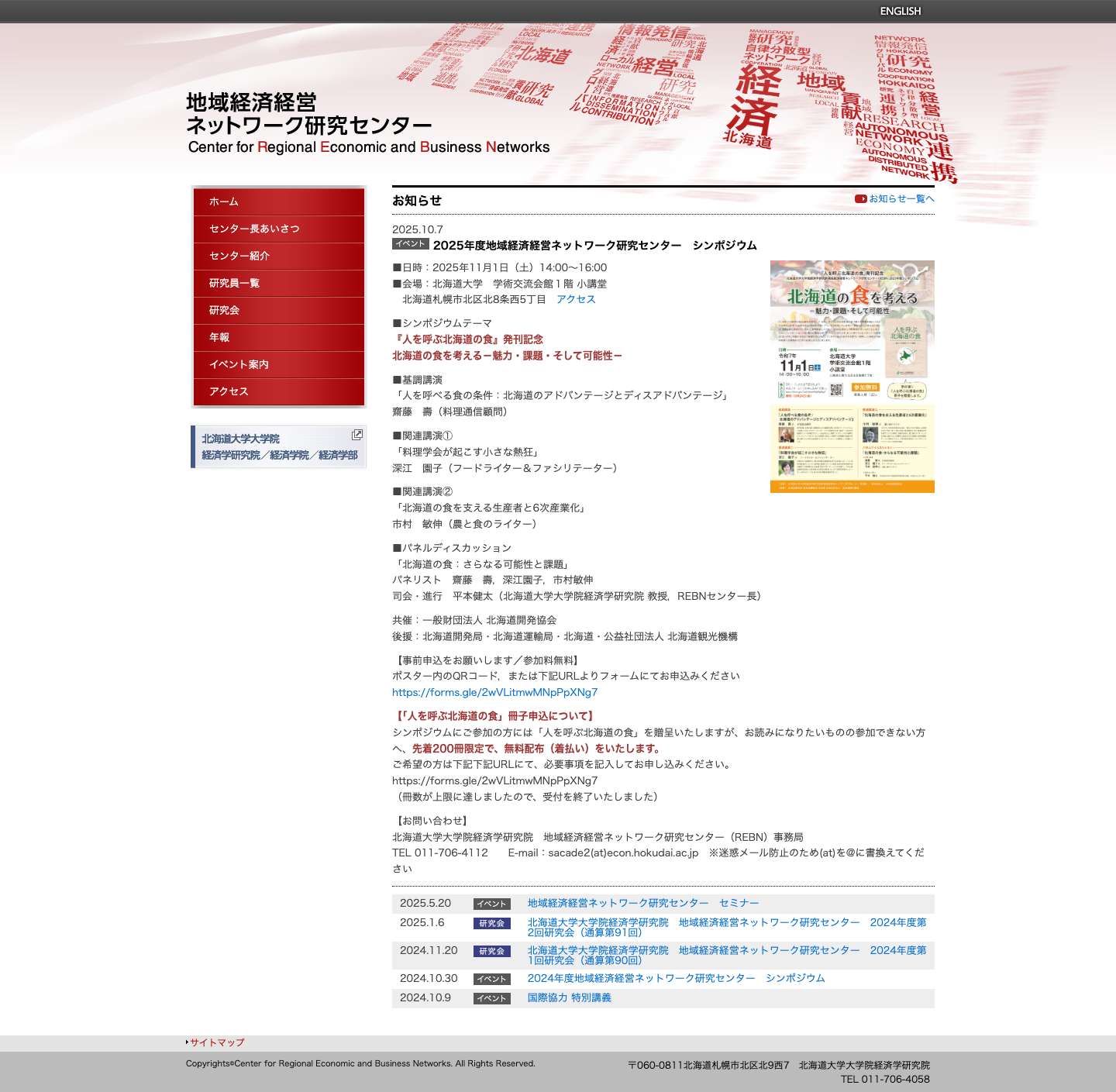
Task: Open the 研究員一覧 page
Action: click(x=240, y=283)
